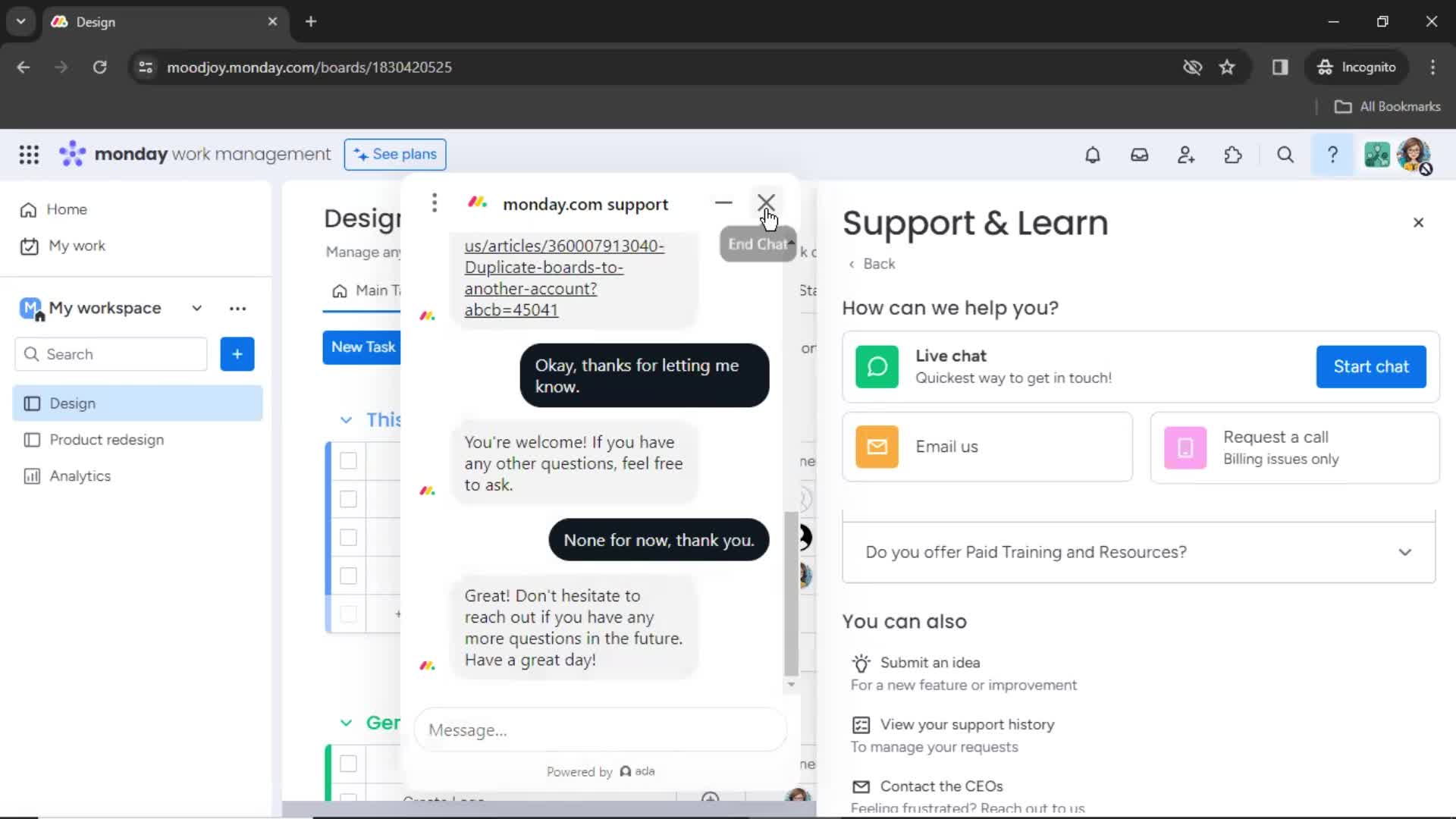
Task: Click View your support history text
Action: coord(967,725)
